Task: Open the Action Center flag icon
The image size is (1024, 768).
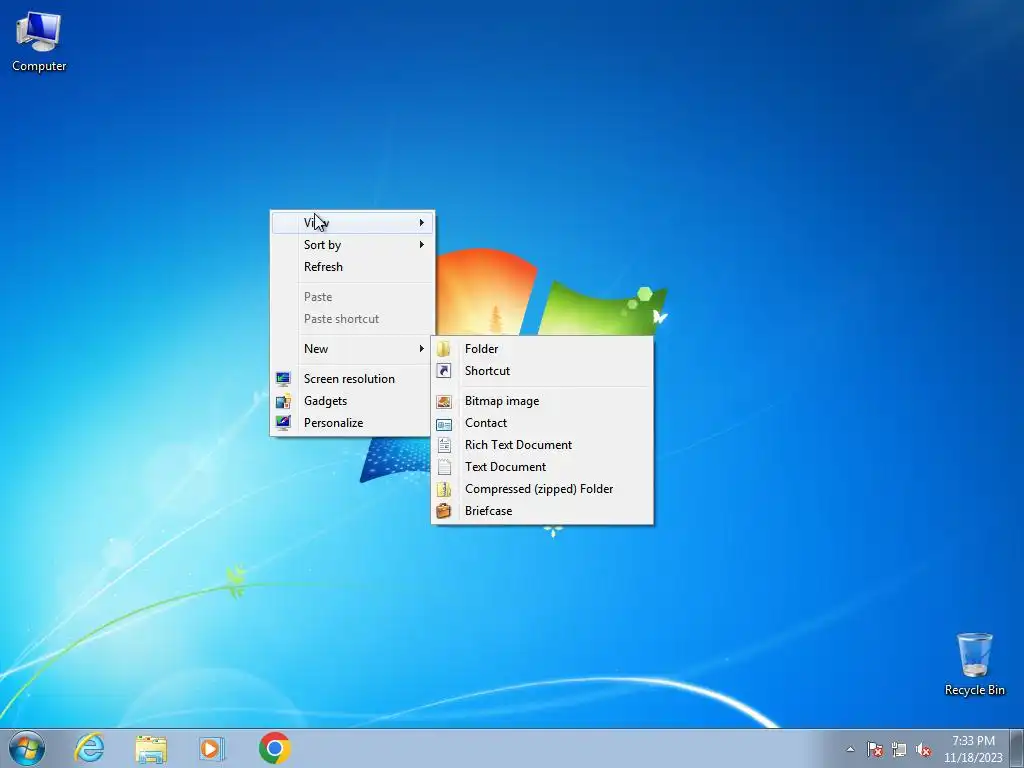Action: pos(874,749)
